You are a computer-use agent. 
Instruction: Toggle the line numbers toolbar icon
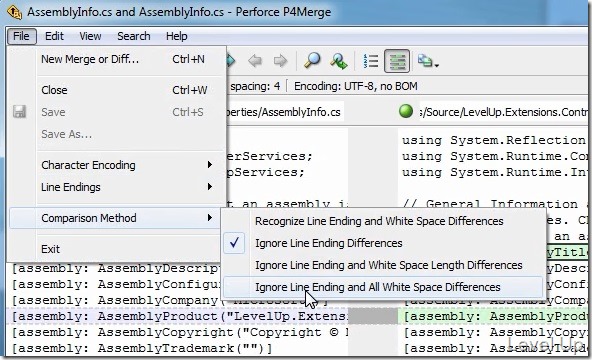tap(371, 61)
